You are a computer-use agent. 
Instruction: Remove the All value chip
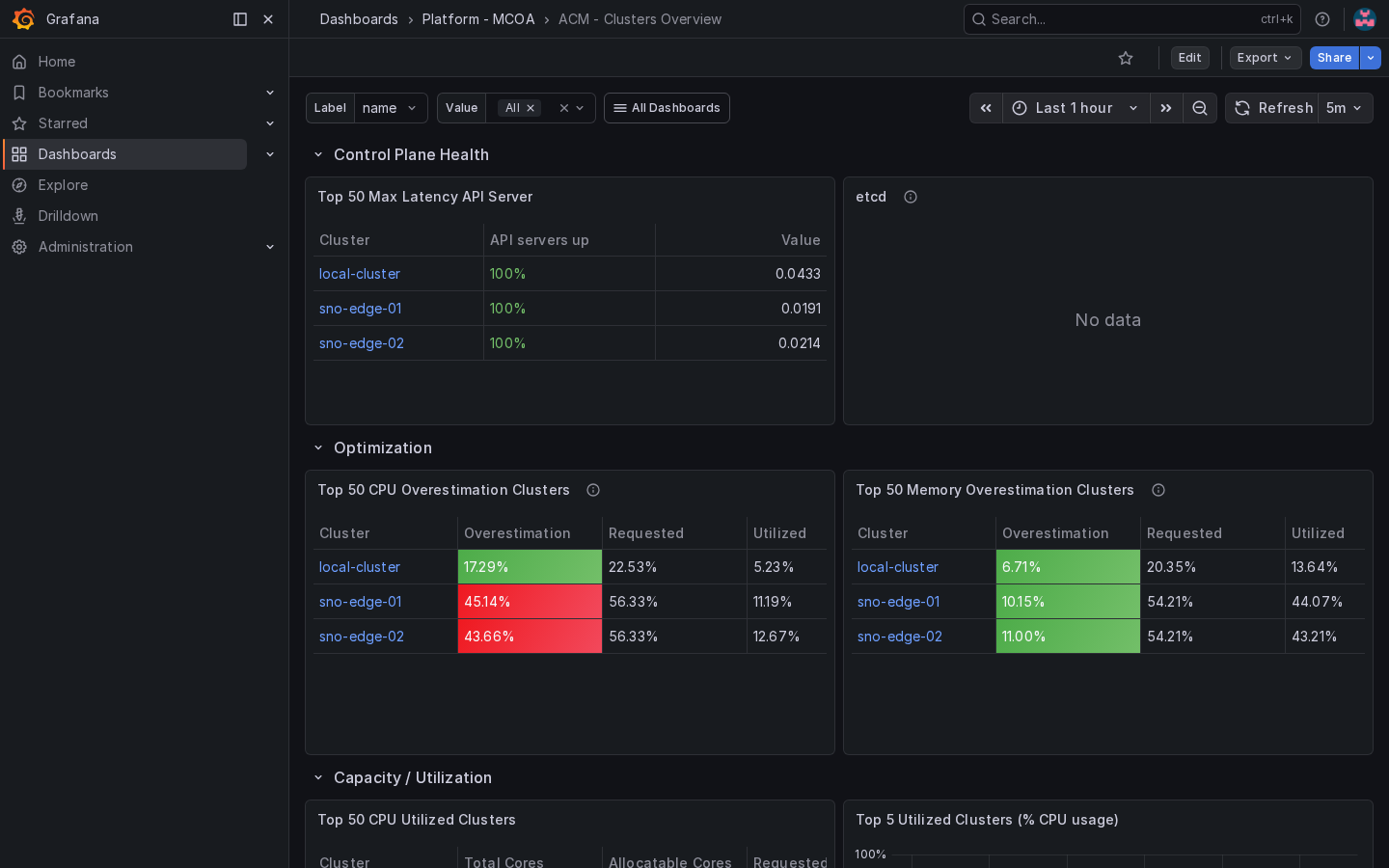(x=531, y=108)
